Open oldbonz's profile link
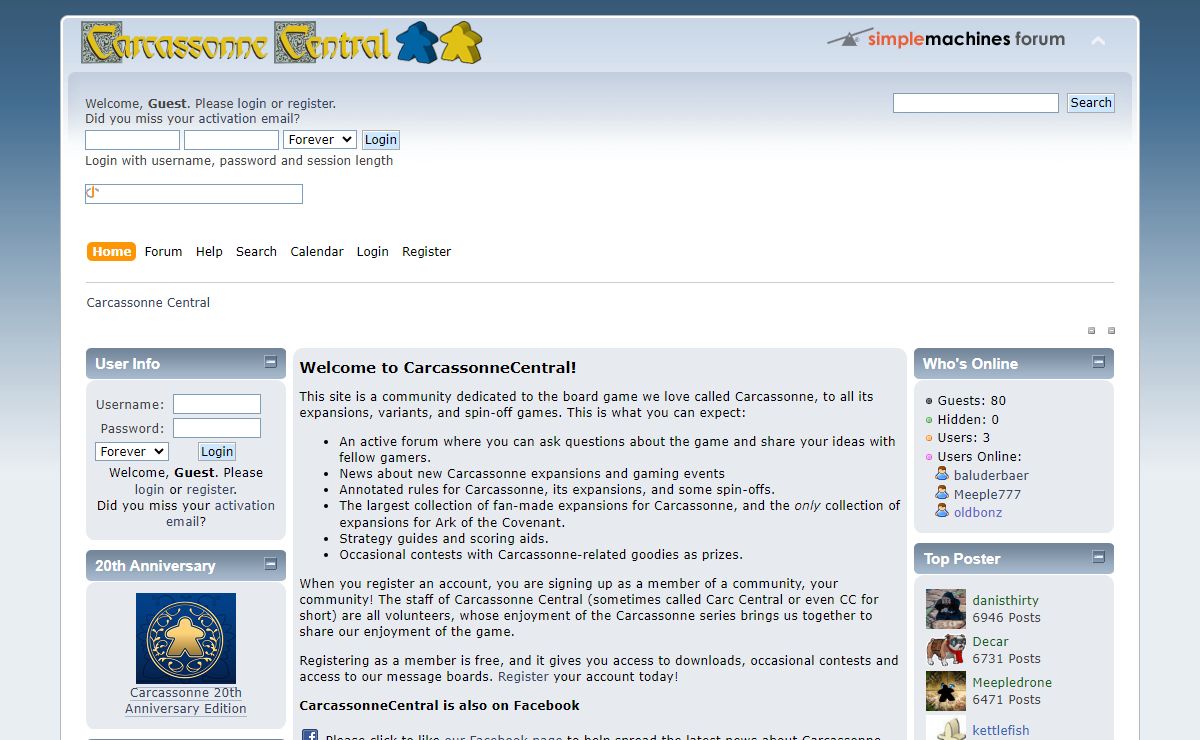The width and height of the screenshot is (1200, 740). point(978,513)
